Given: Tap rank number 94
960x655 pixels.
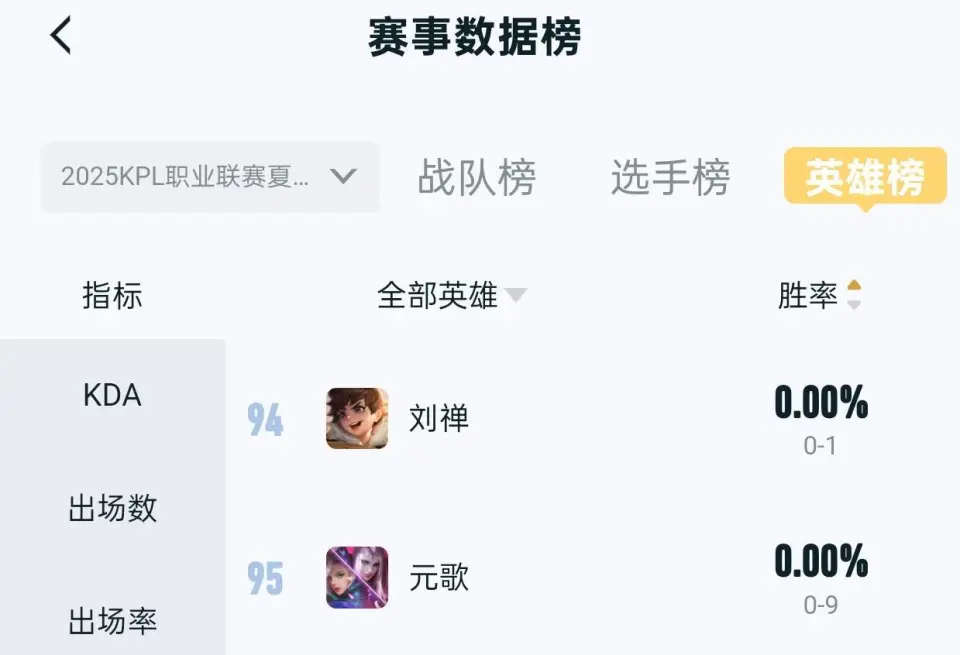Looking at the screenshot, I should point(265,419).
